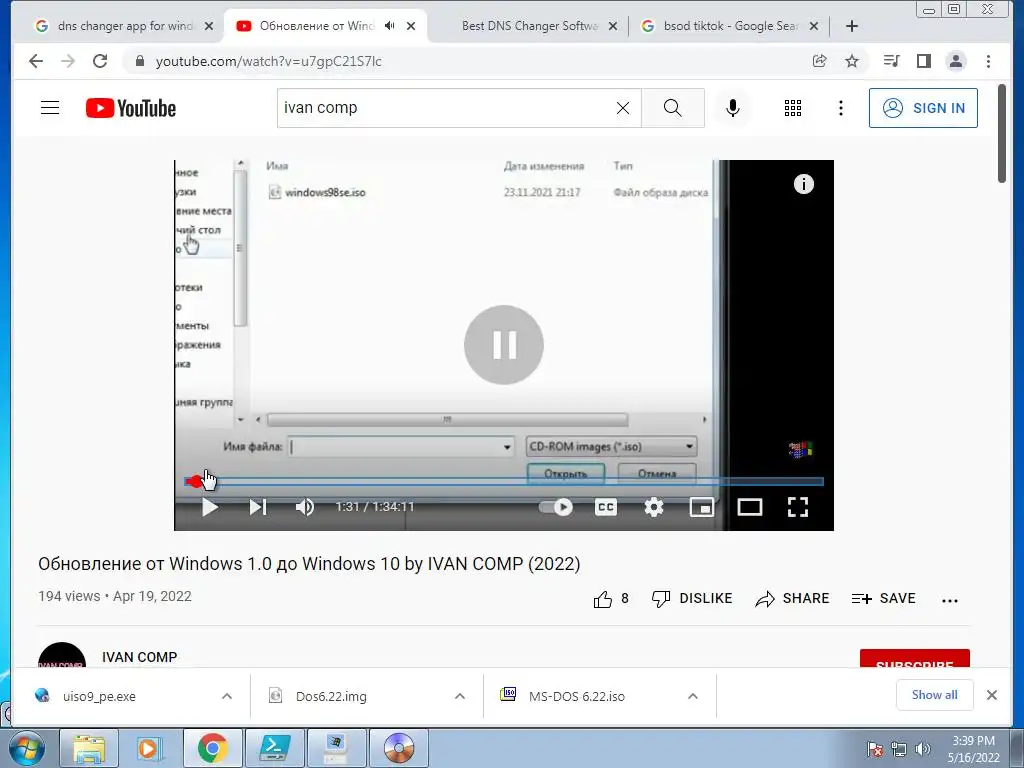The width and height of the screenshot is (1024, 768).
Task: Bookmark this page with star icon
Action: 852,61
